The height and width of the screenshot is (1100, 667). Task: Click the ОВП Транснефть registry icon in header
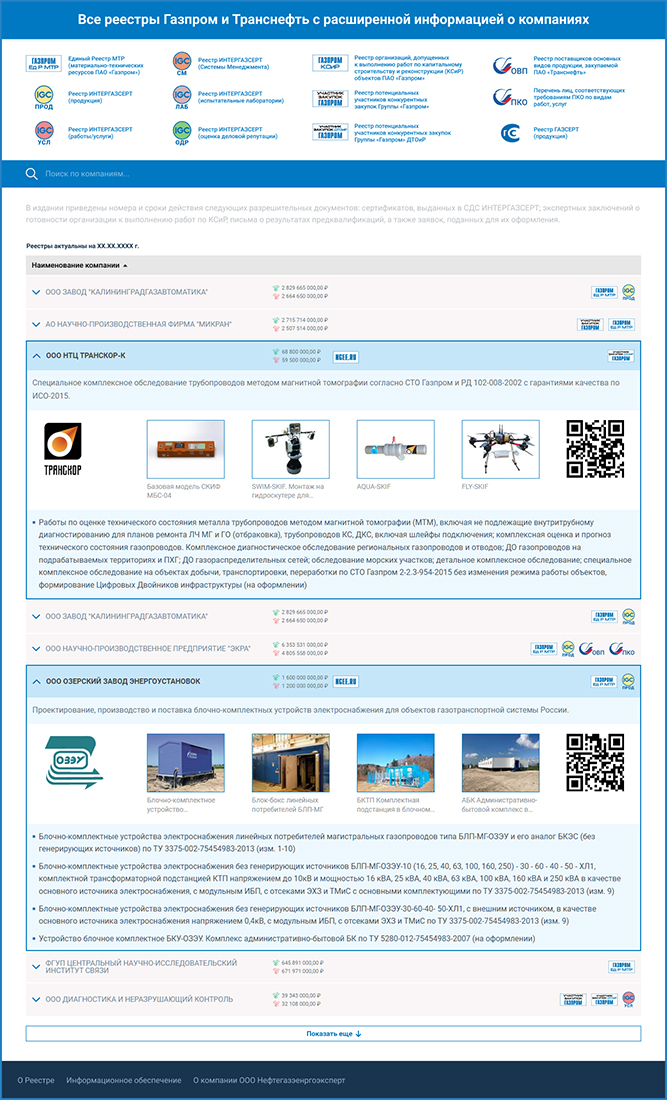click(509, 65)
